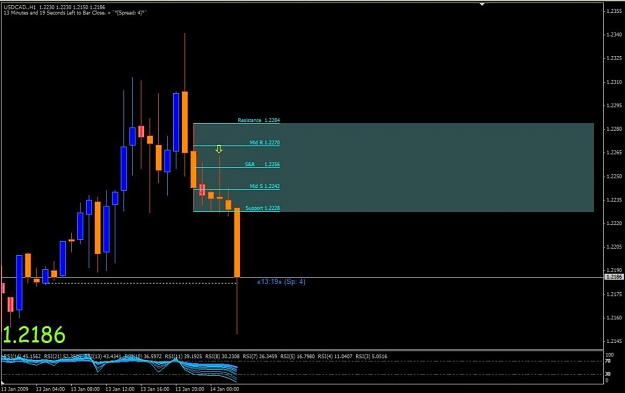The image size is (625, 393).
Task: Click the 1.2280 price axis label
Action: click(x=614, y=129)
